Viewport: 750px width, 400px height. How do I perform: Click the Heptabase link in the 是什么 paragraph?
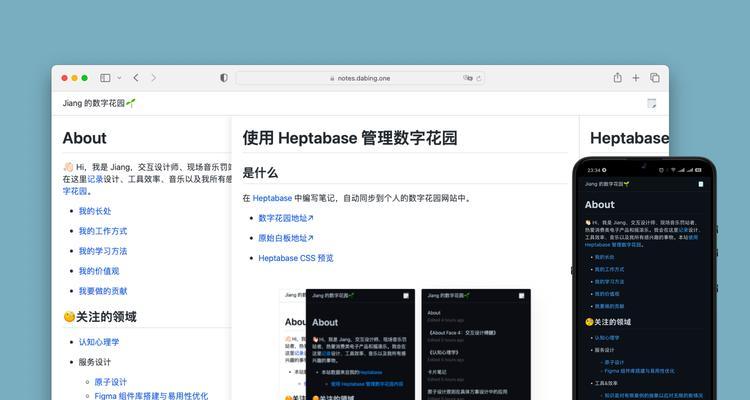coord(272,198)
